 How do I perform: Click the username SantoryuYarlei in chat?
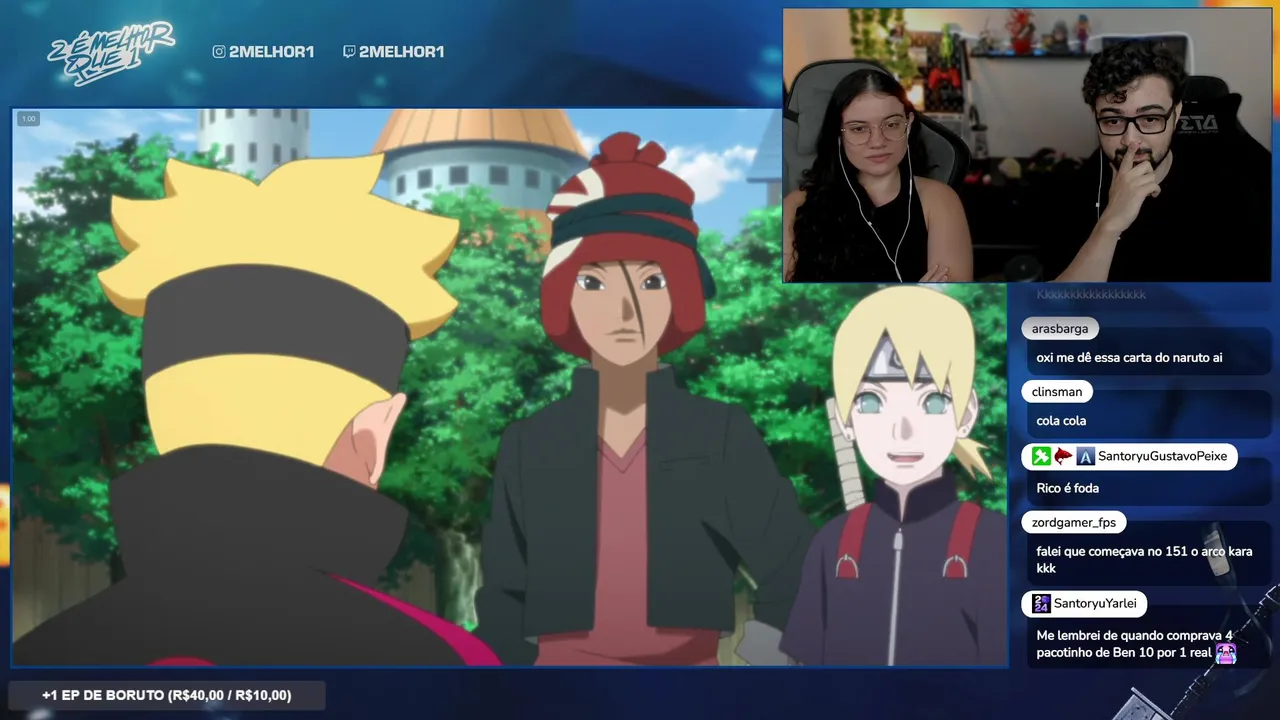point(1095,604)
